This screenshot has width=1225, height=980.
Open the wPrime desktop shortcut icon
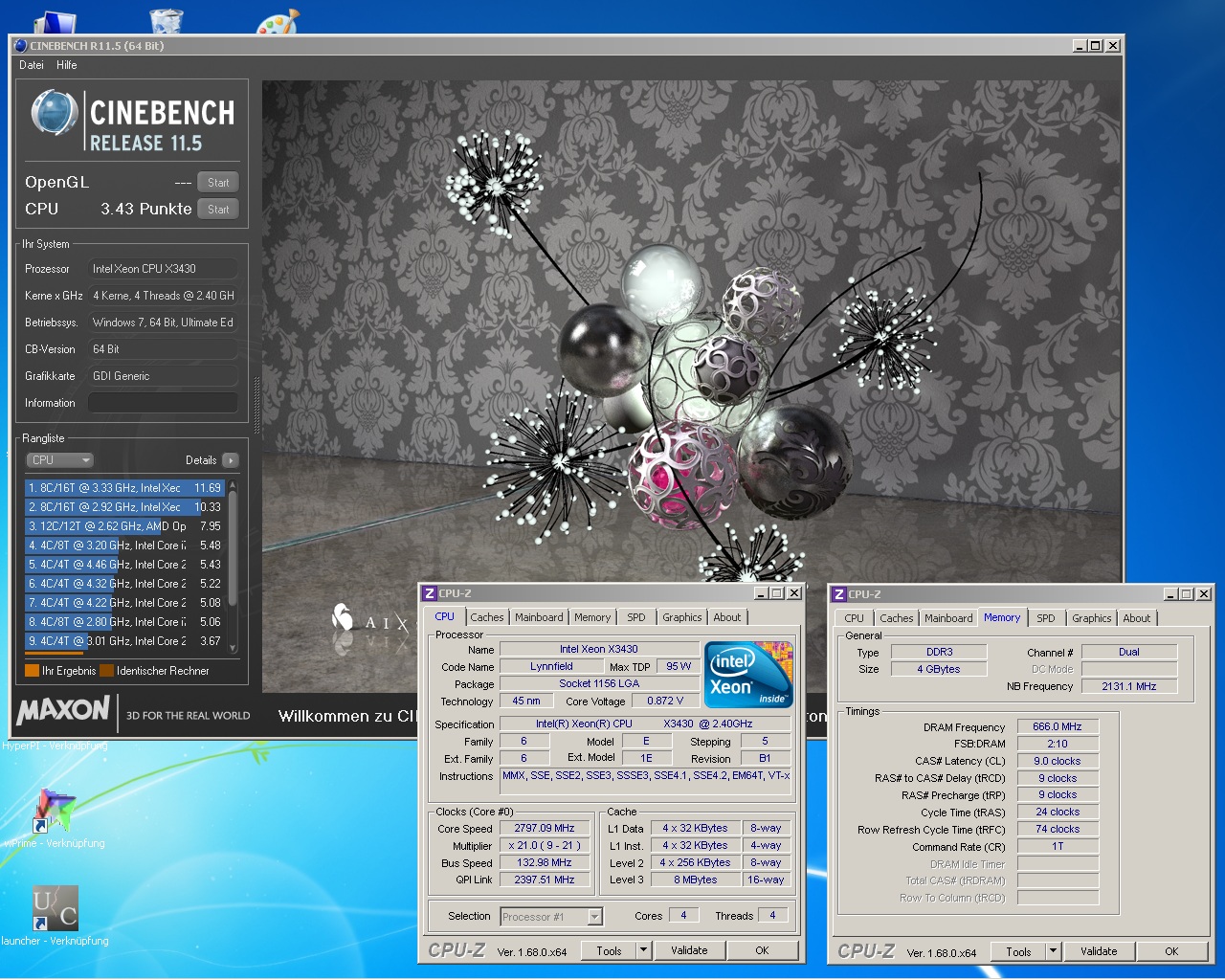54,811
